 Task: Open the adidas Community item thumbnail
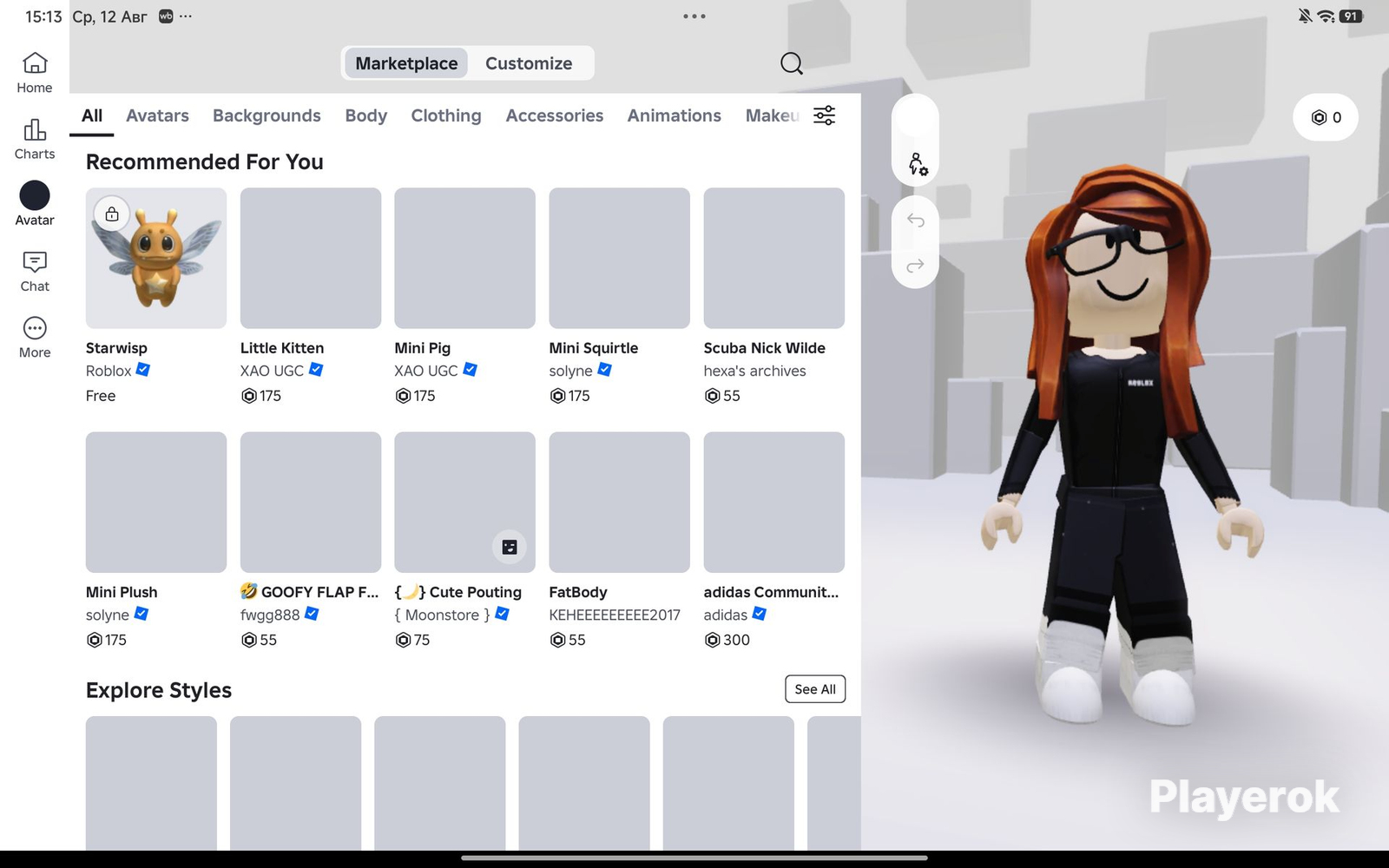pos(774,503)
